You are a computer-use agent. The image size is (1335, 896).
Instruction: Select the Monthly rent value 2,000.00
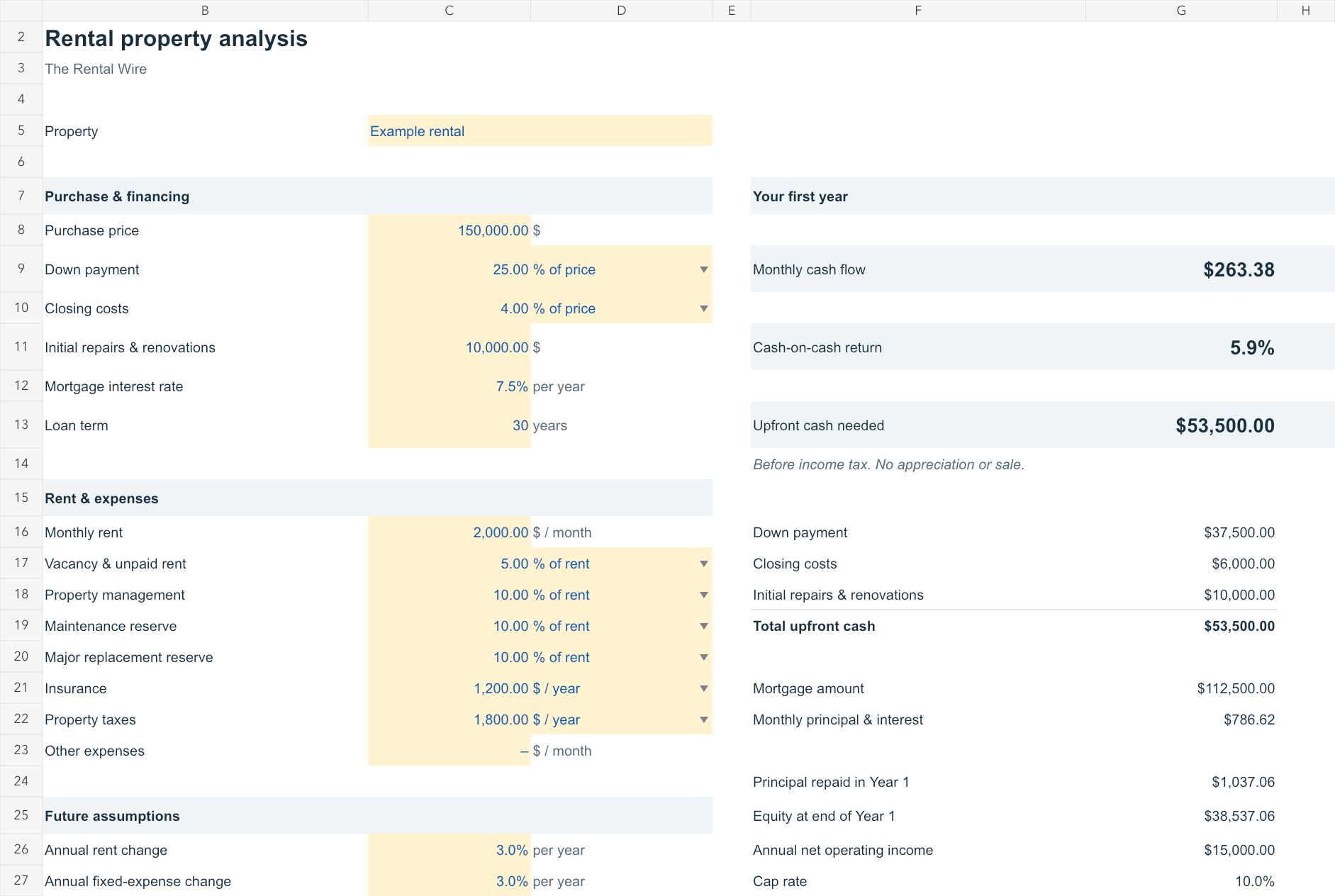pyautogui.click(x=449, y=532)
